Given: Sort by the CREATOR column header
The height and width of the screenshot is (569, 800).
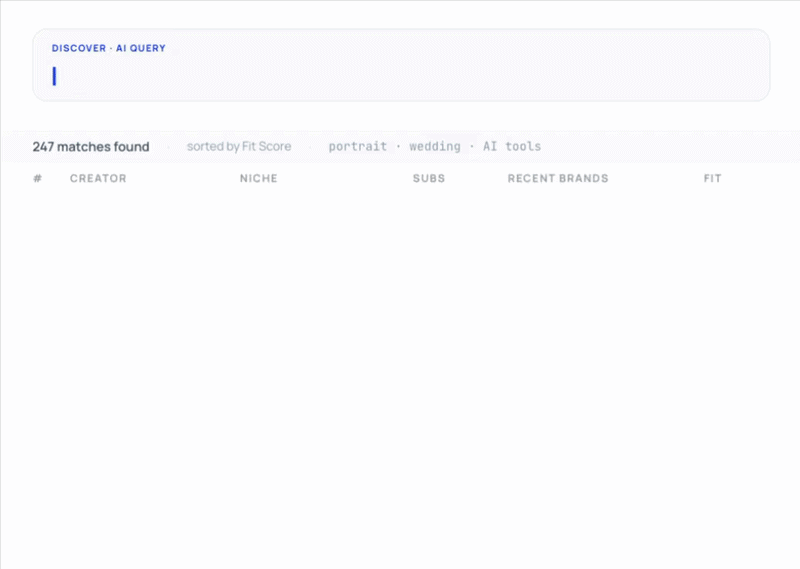Looking at the screenshot, I should point(98,178).
